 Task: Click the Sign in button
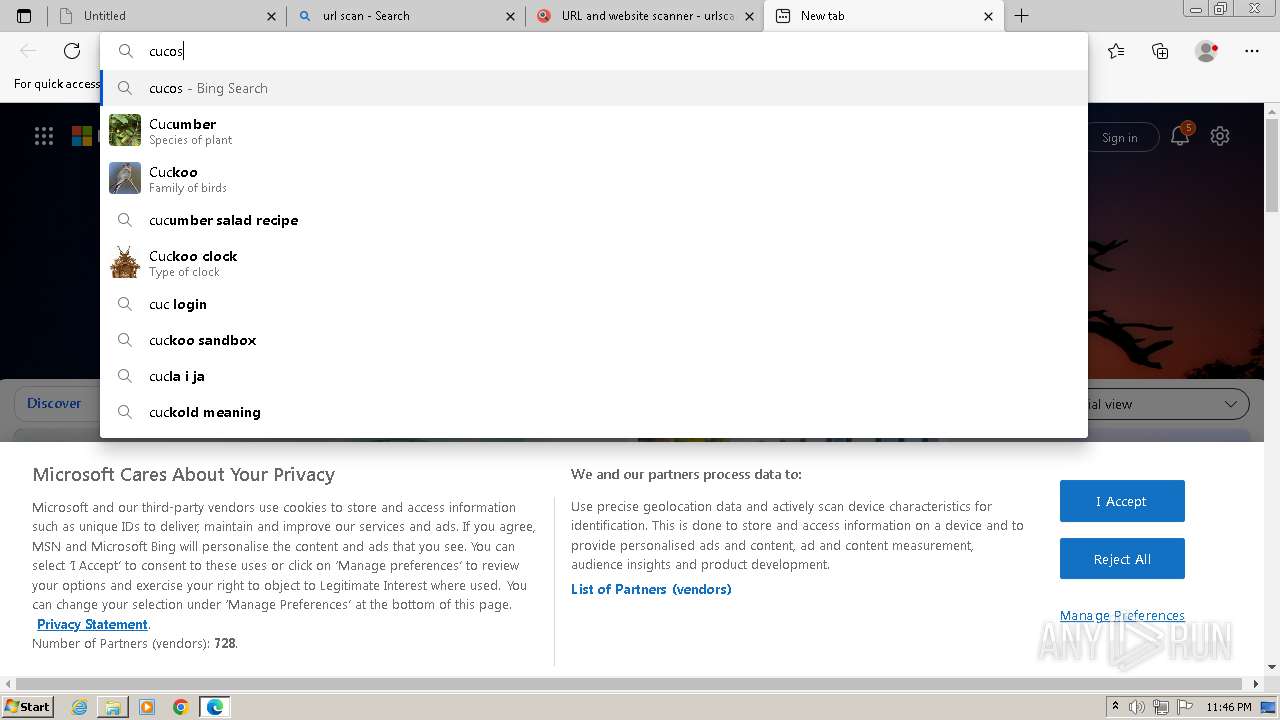coord(1120,138)
